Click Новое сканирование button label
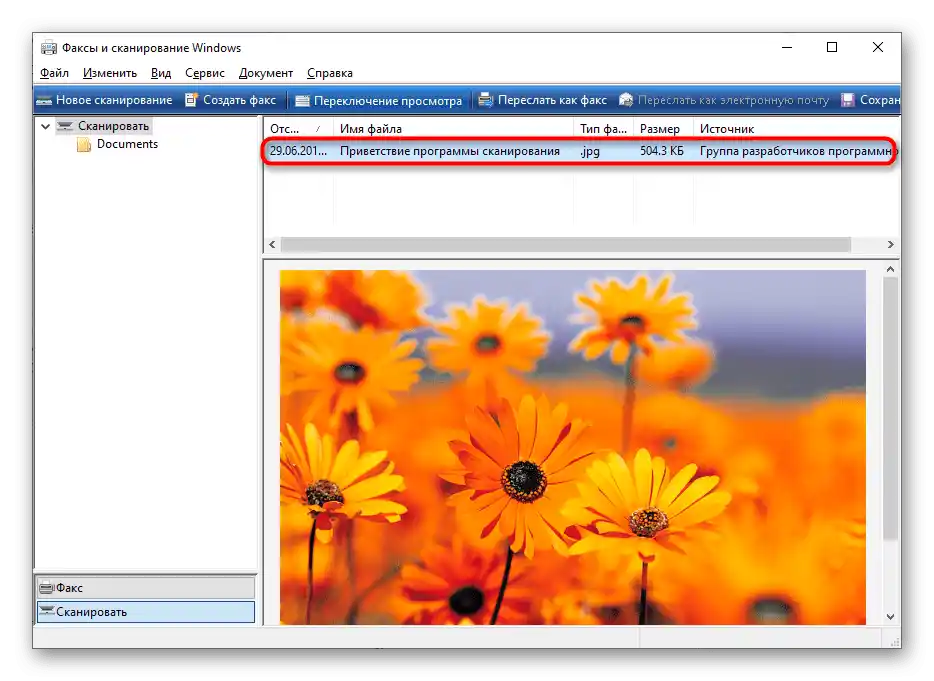This screenshot has width=934, height=681. (x=114, y=100)
